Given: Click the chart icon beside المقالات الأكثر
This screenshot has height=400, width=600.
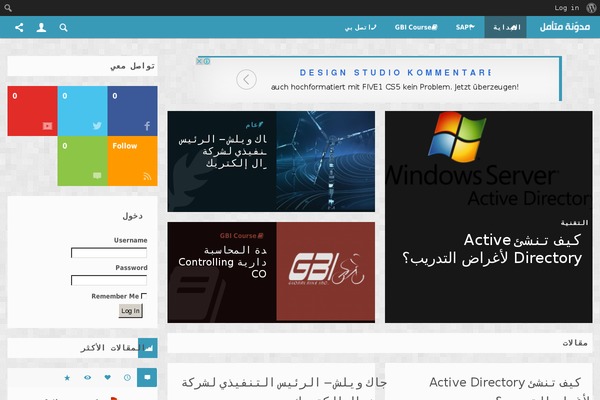Looking at the screenshot, I should (x=148, y=348).
